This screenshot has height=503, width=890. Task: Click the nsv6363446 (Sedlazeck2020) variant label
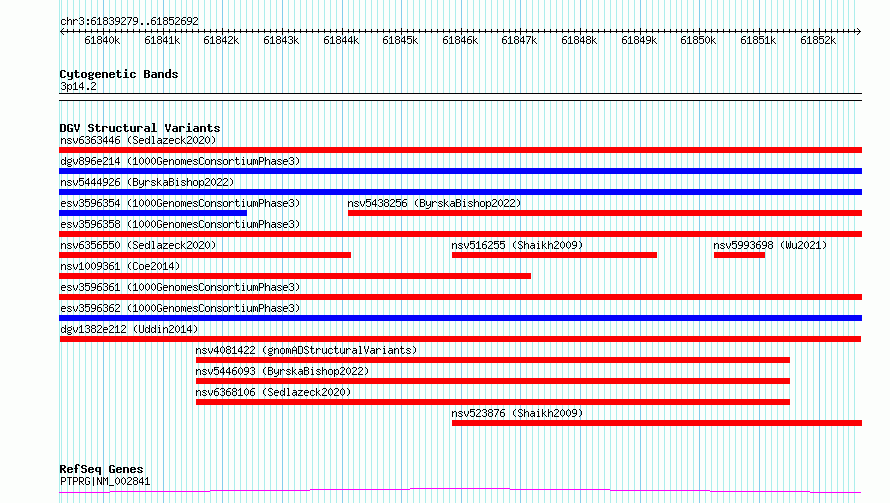138,140
